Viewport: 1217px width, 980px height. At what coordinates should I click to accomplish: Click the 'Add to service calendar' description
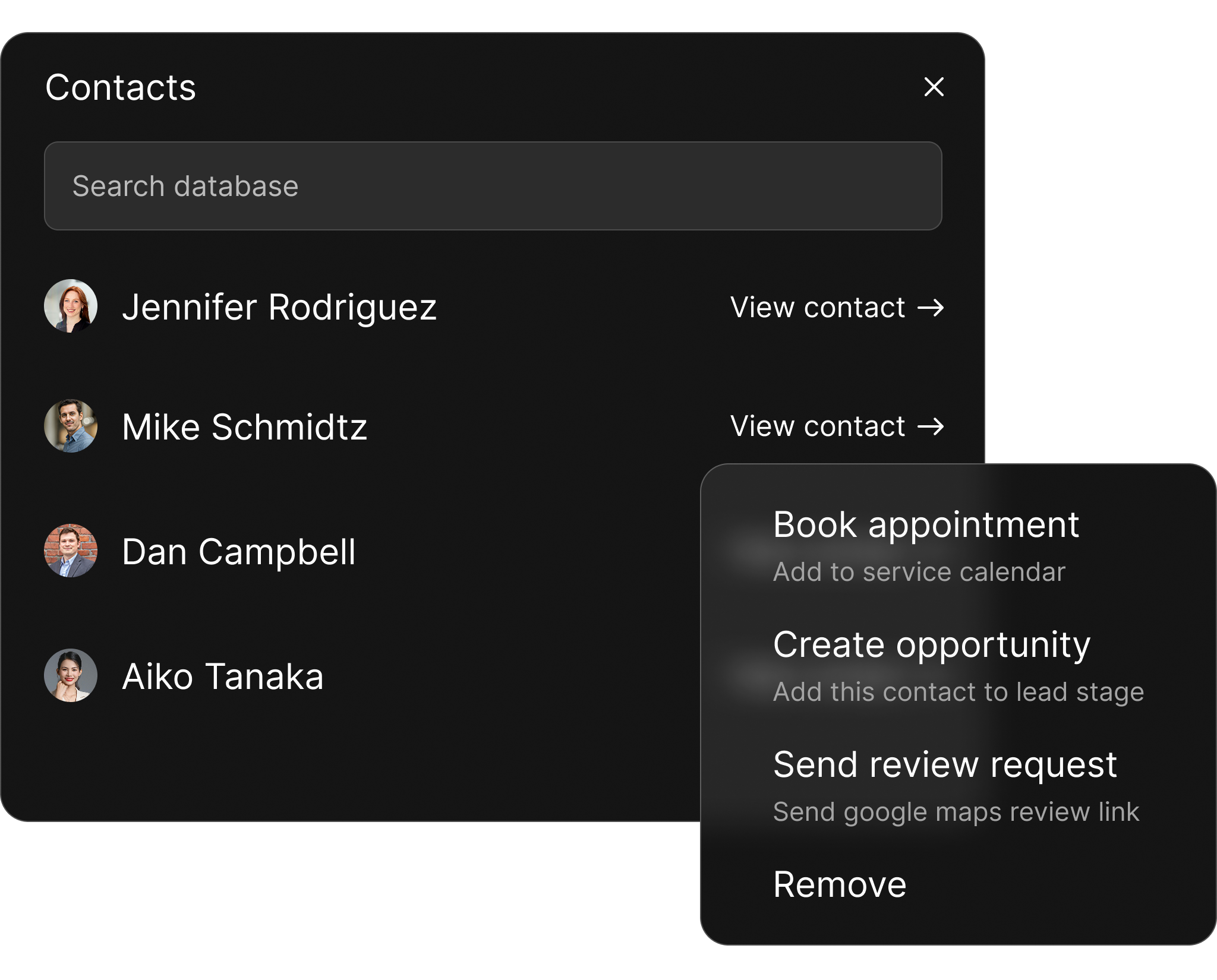click(x=919, y=572)
